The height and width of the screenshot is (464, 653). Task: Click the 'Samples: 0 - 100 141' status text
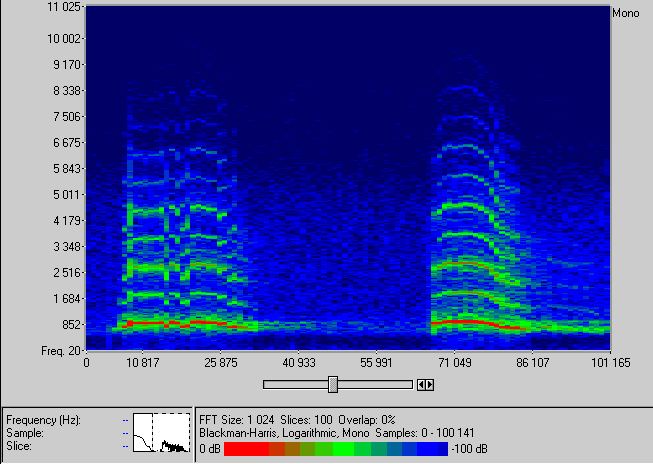point(425,433)
